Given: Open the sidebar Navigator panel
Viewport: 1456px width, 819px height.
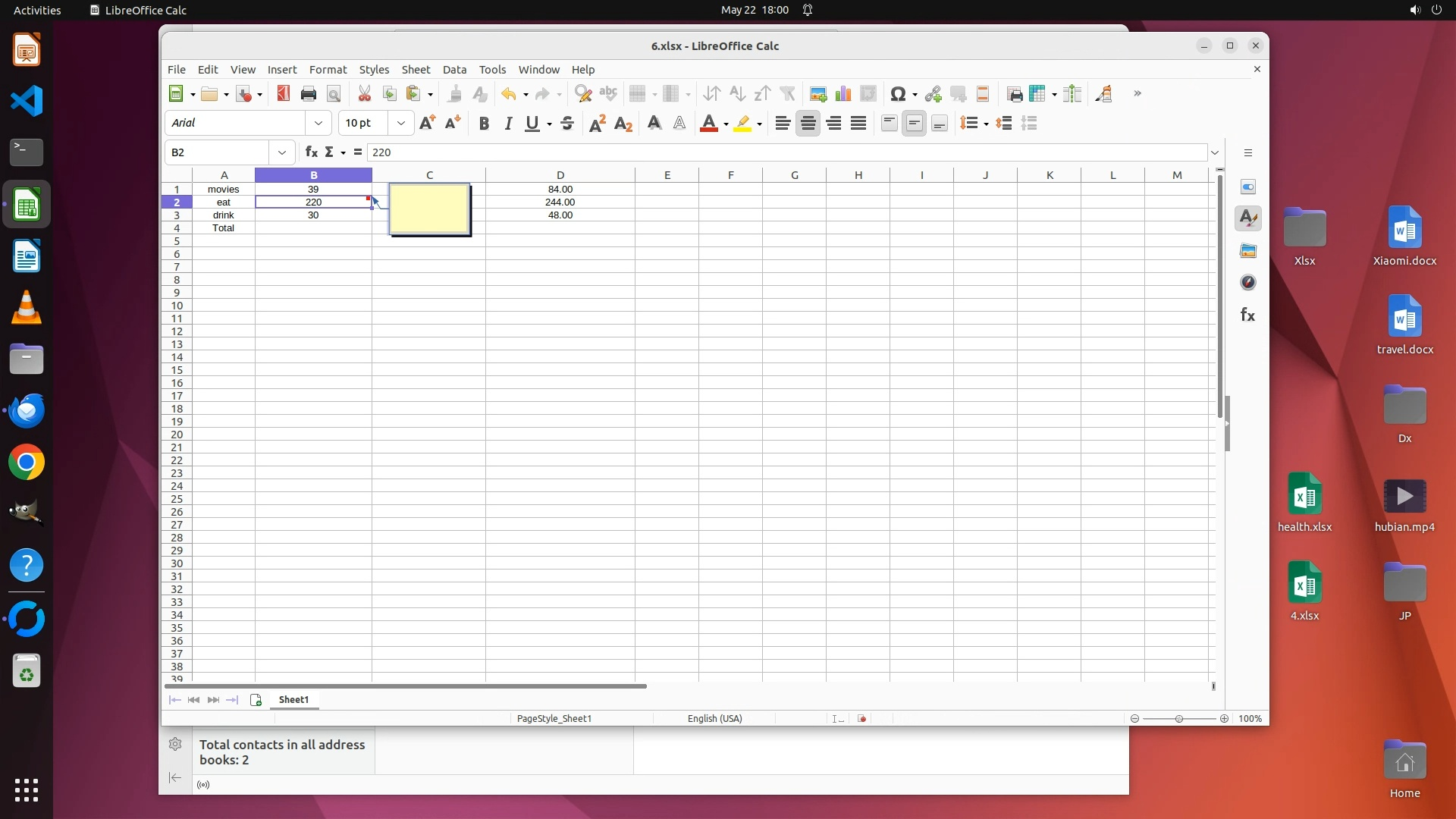Looking at the screenshot, I should (1248, 283).
